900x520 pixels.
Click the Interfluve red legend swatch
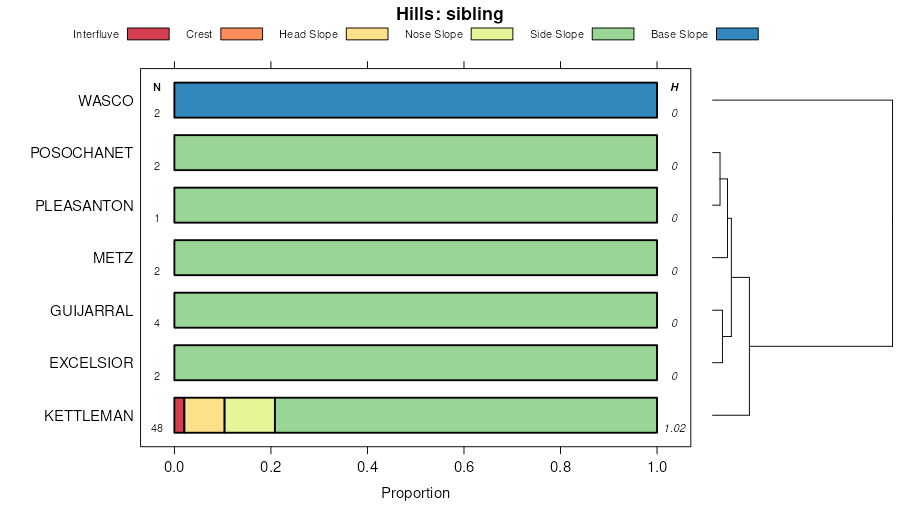coord(148,34)
